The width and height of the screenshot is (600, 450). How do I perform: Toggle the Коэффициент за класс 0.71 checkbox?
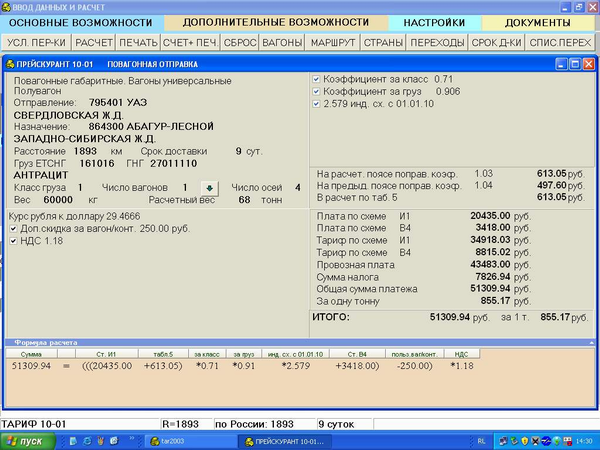(x=316, y=79)
